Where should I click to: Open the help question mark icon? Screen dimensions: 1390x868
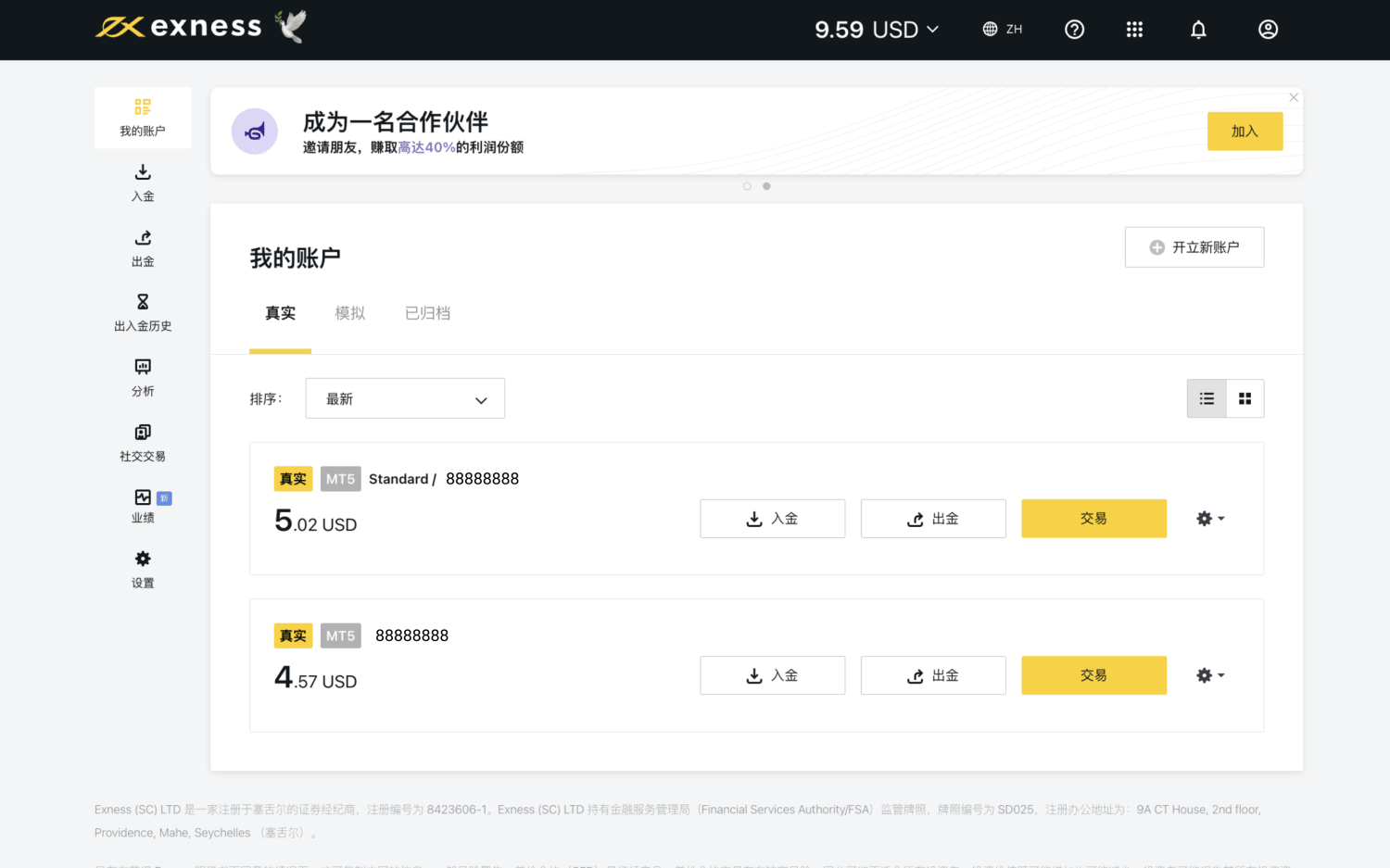click(1074, 30)
